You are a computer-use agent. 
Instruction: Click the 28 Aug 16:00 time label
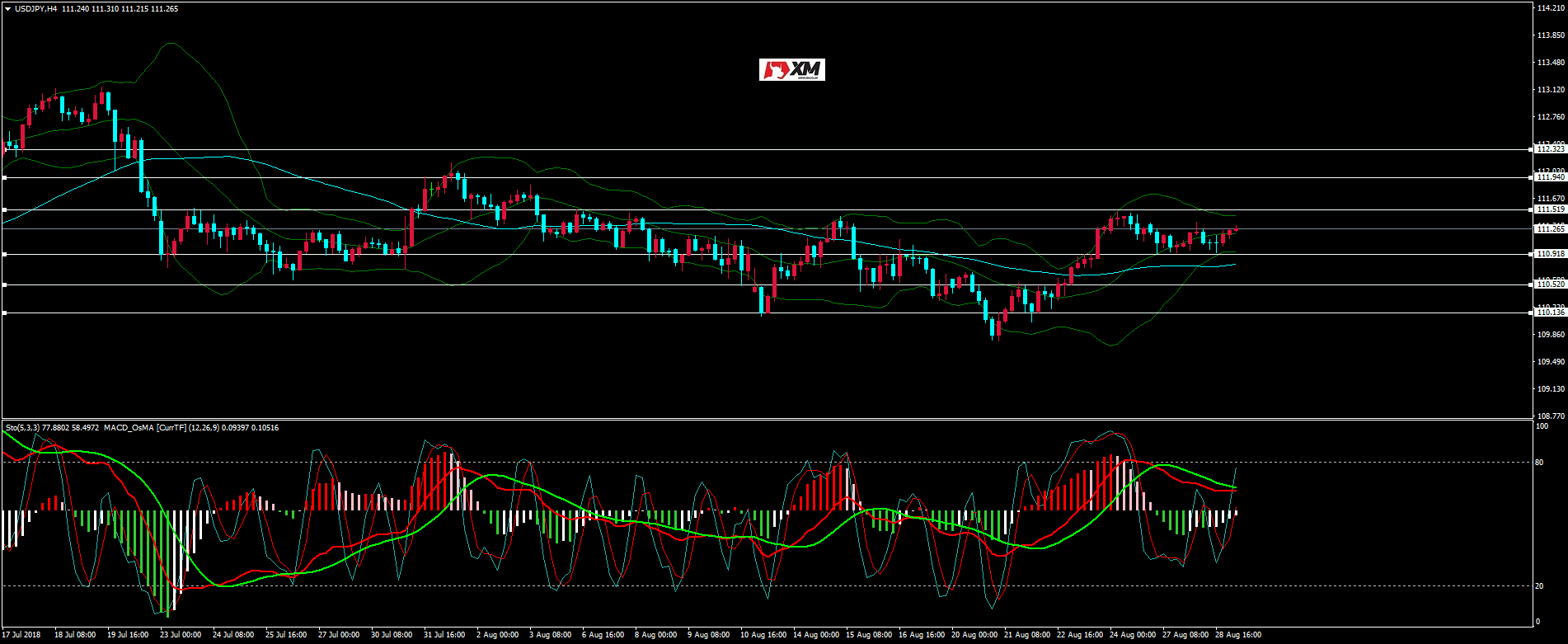1237,635
